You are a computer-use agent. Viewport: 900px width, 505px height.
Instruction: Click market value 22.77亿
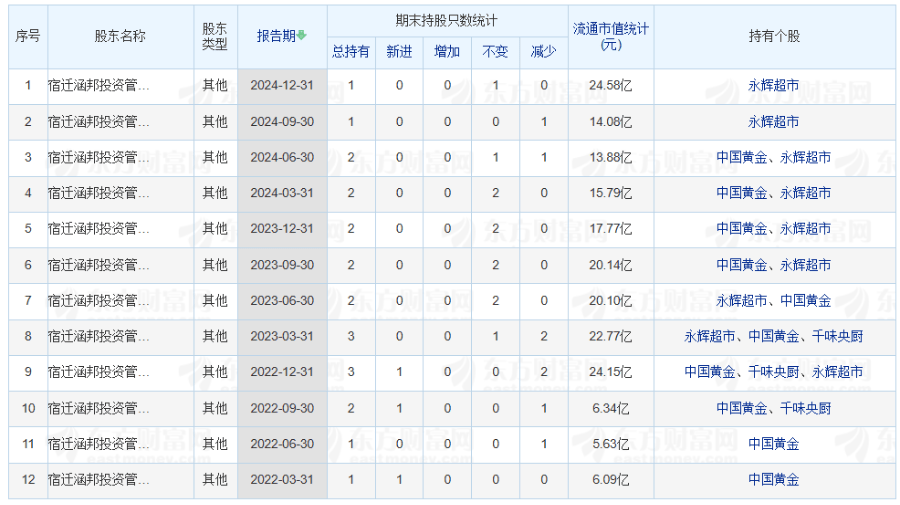tap(611, 336)
